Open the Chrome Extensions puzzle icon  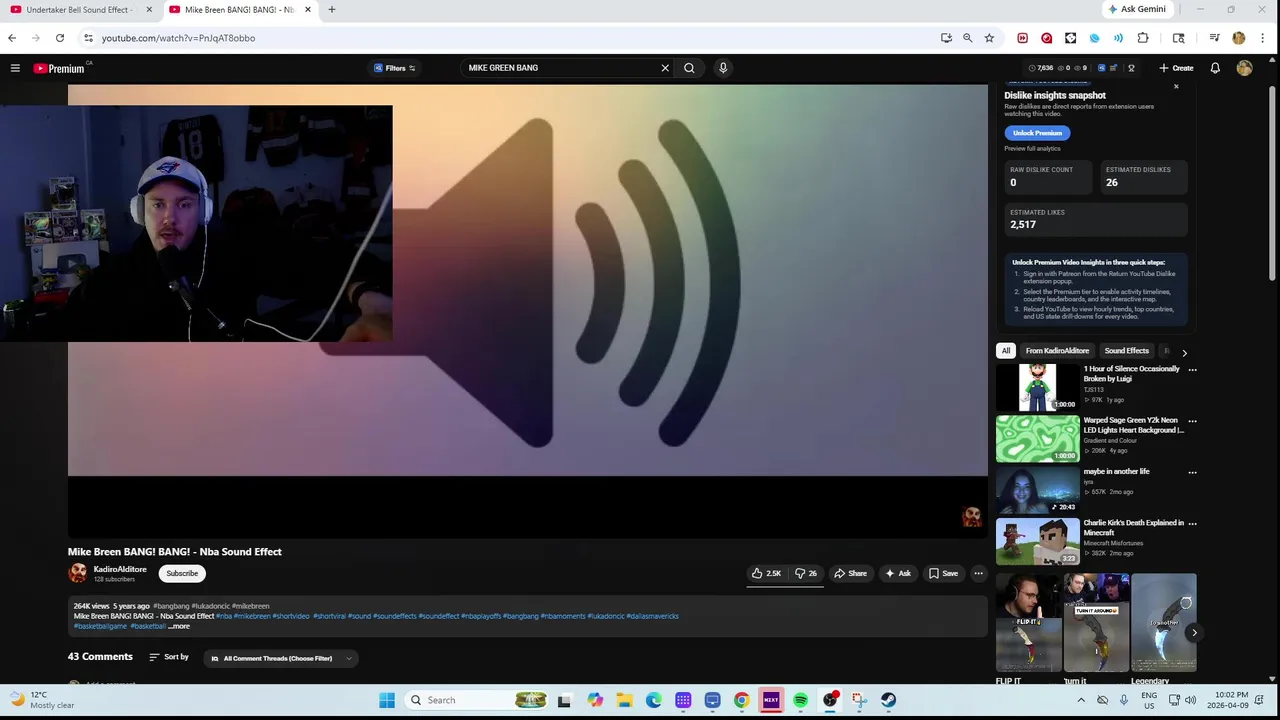[x=1143, y=38]
